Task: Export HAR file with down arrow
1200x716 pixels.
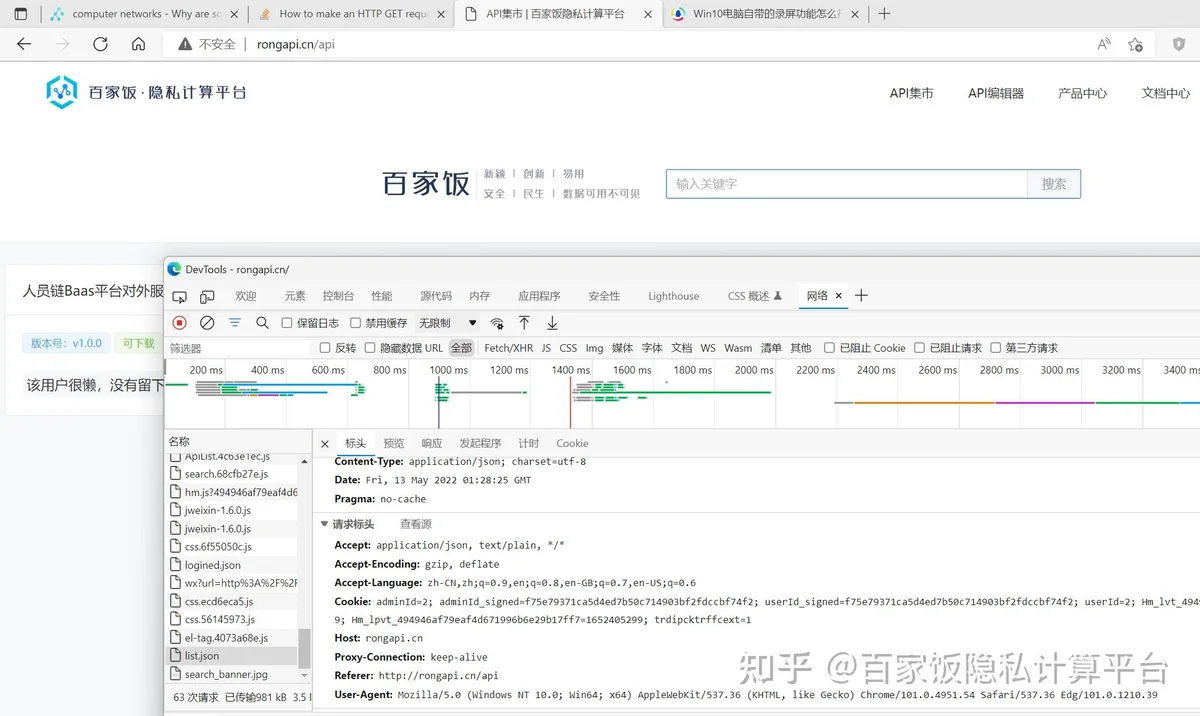Action: click(552, 323)
